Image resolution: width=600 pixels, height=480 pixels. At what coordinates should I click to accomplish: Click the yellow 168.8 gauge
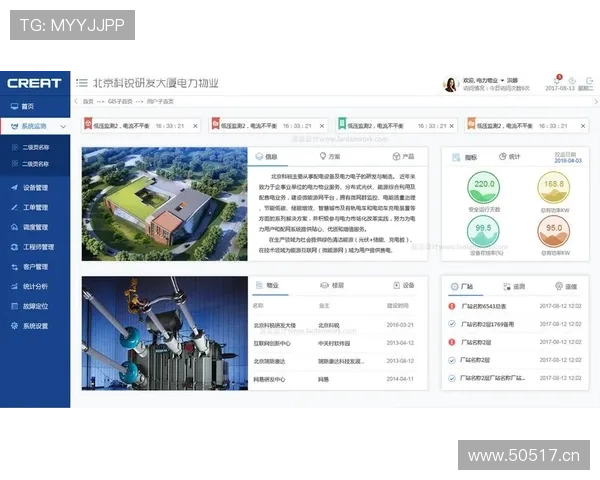[554, 188]
